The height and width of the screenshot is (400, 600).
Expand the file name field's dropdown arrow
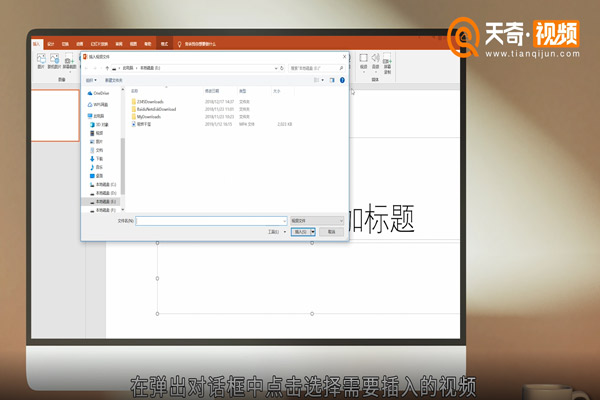click(x=284, y=221)
